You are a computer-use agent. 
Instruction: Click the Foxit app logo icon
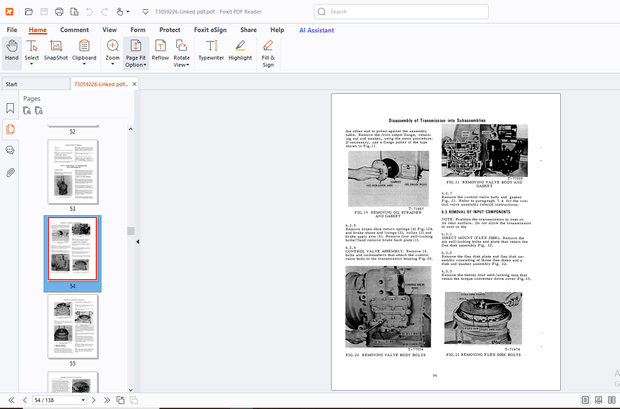(9, 11)
